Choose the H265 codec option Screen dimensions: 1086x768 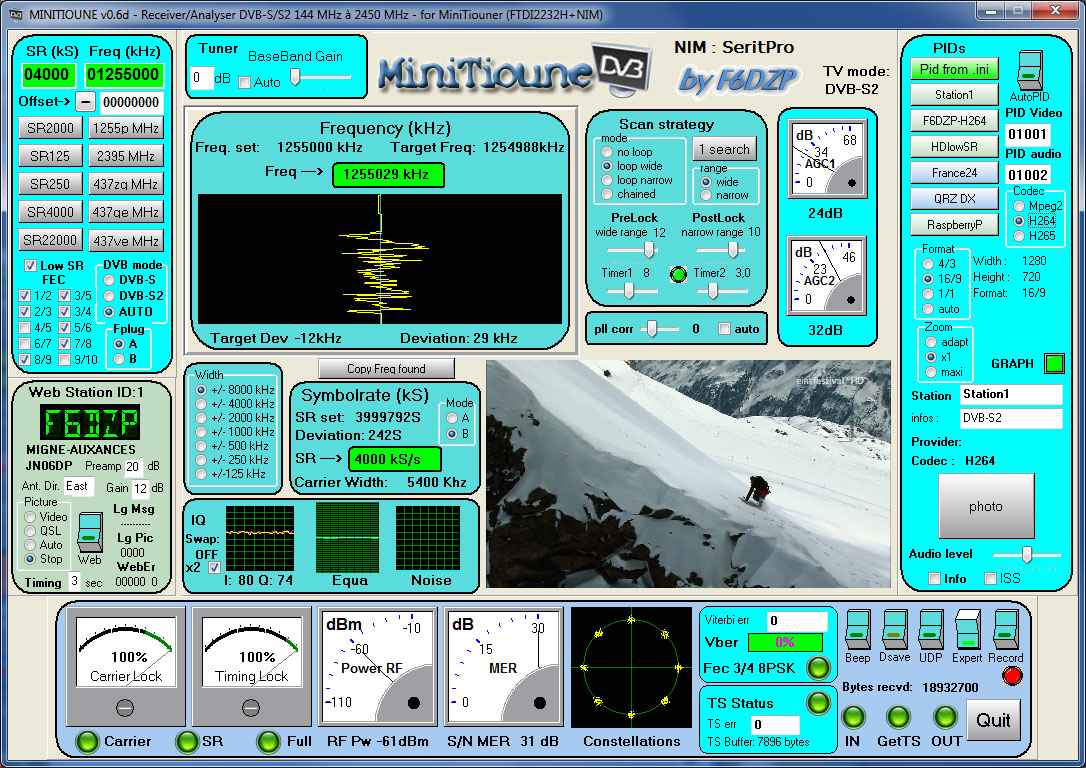[x=1019, y=235]
